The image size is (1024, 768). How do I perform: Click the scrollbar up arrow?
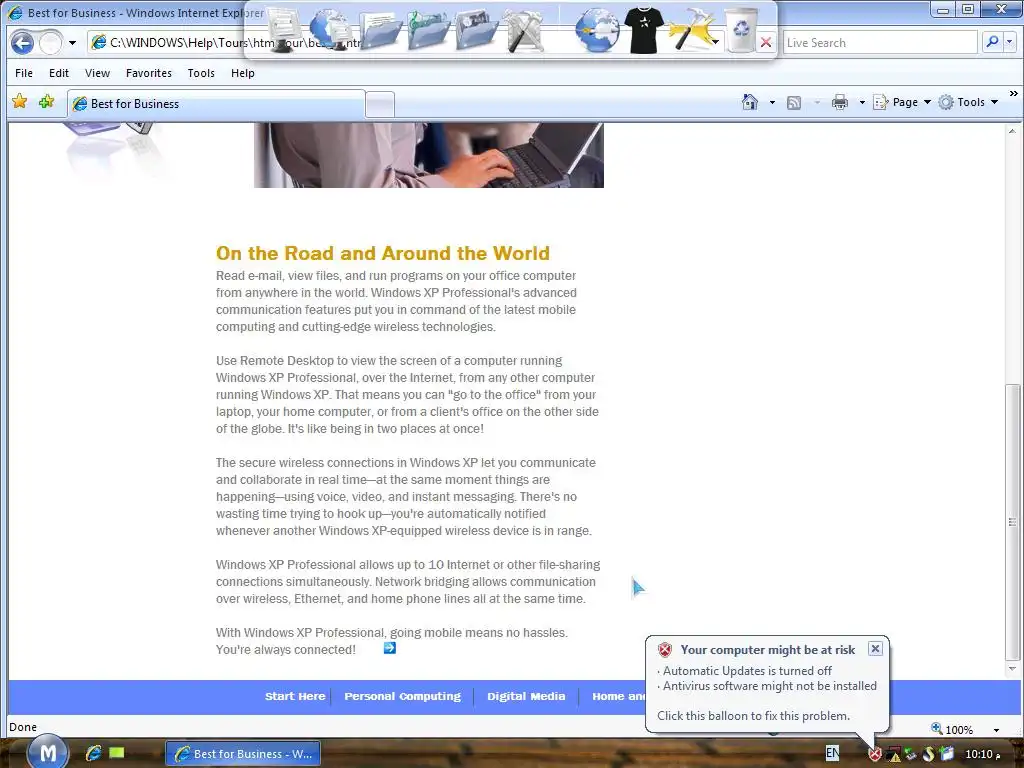click(x=1012, y=131)
